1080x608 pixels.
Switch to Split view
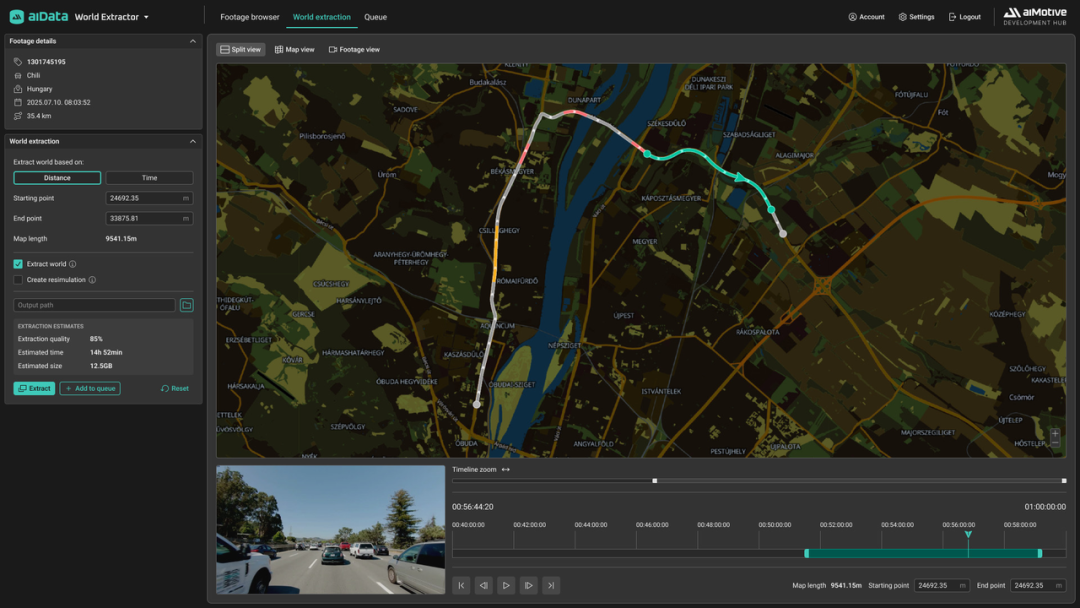[x=241, y=50]
